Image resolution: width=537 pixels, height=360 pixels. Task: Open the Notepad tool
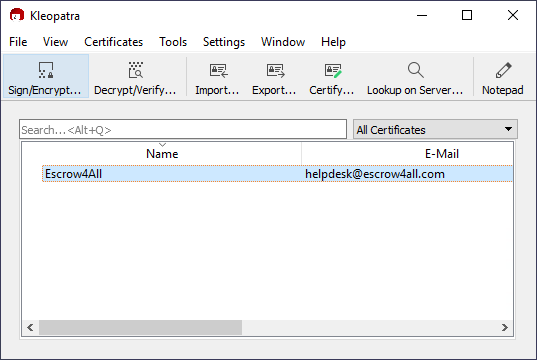pyautogui.click(x=503, y=77)
